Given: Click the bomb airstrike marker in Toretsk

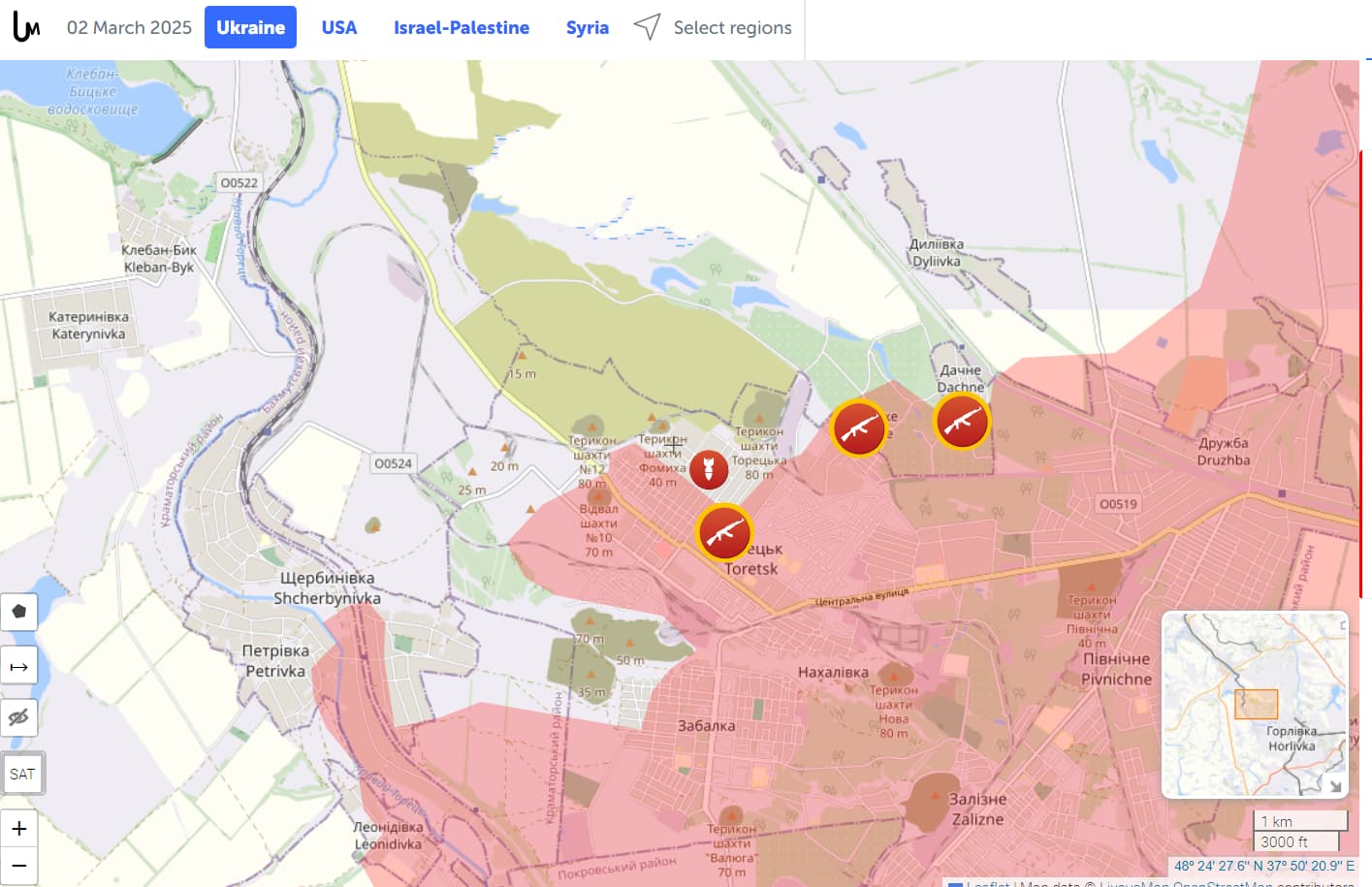Looking at the screenshot, I should (x=709, y=469).
